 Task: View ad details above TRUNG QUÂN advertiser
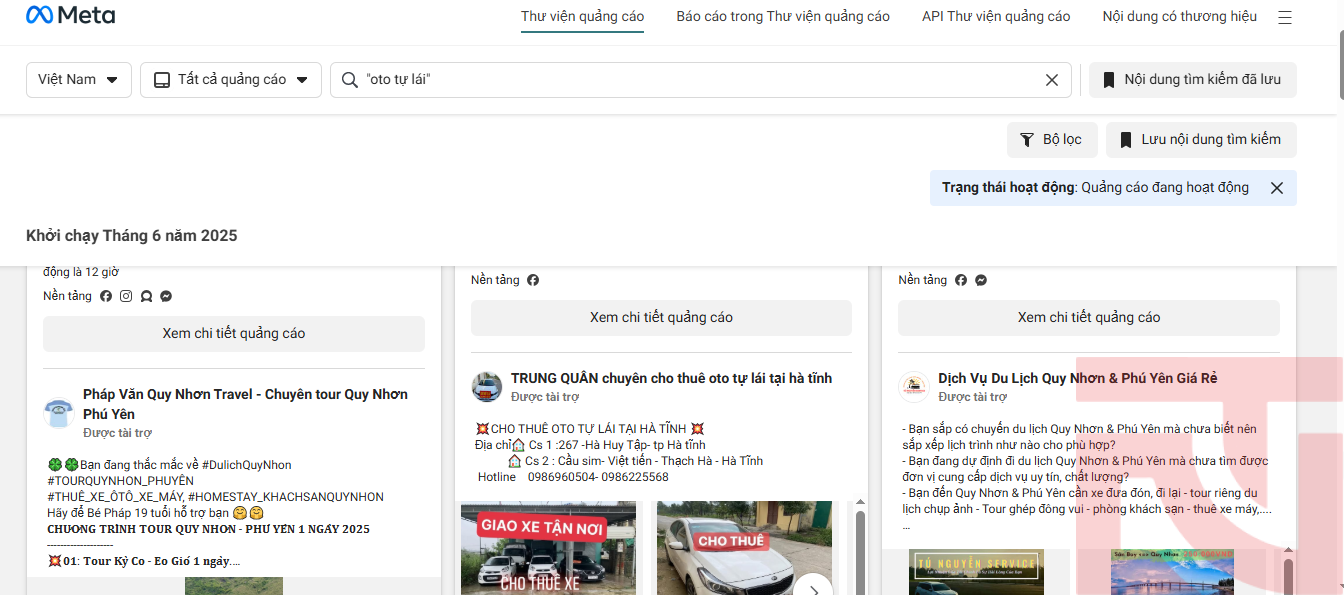[x=661, y=318]
